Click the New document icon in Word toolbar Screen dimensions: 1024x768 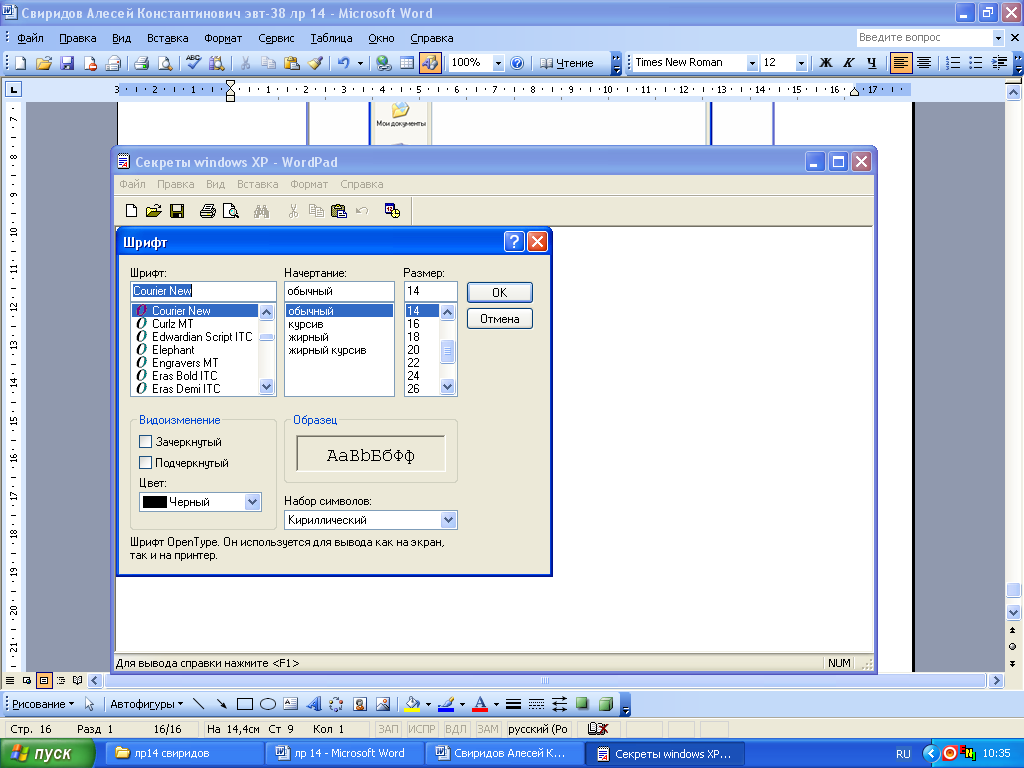coord(21,63)
